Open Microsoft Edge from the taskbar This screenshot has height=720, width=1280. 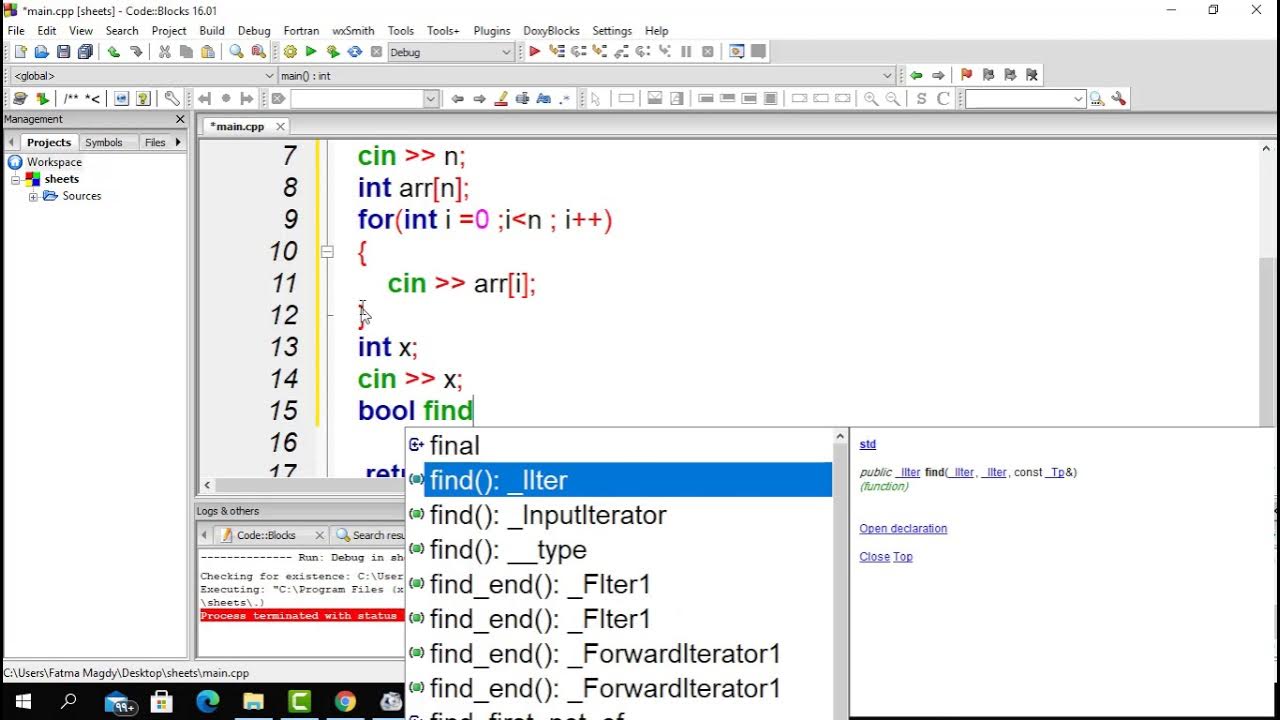(207, 701)
